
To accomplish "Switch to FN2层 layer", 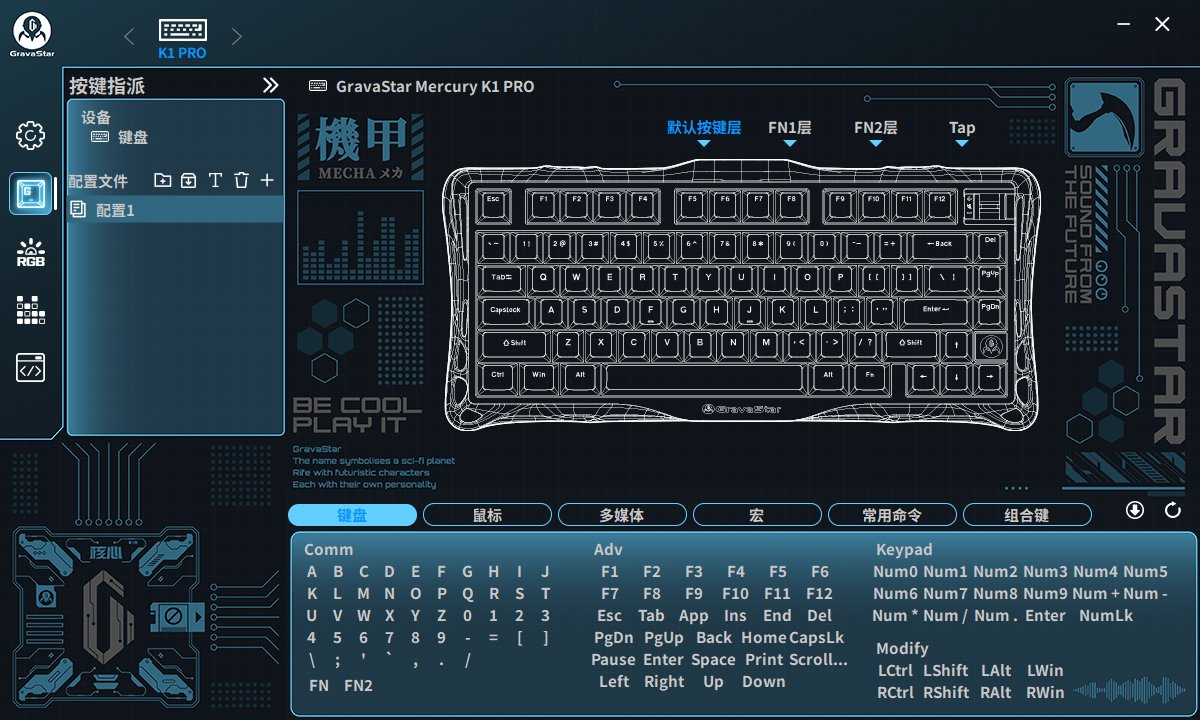I will pyautogui.click(x=875, y=128).
